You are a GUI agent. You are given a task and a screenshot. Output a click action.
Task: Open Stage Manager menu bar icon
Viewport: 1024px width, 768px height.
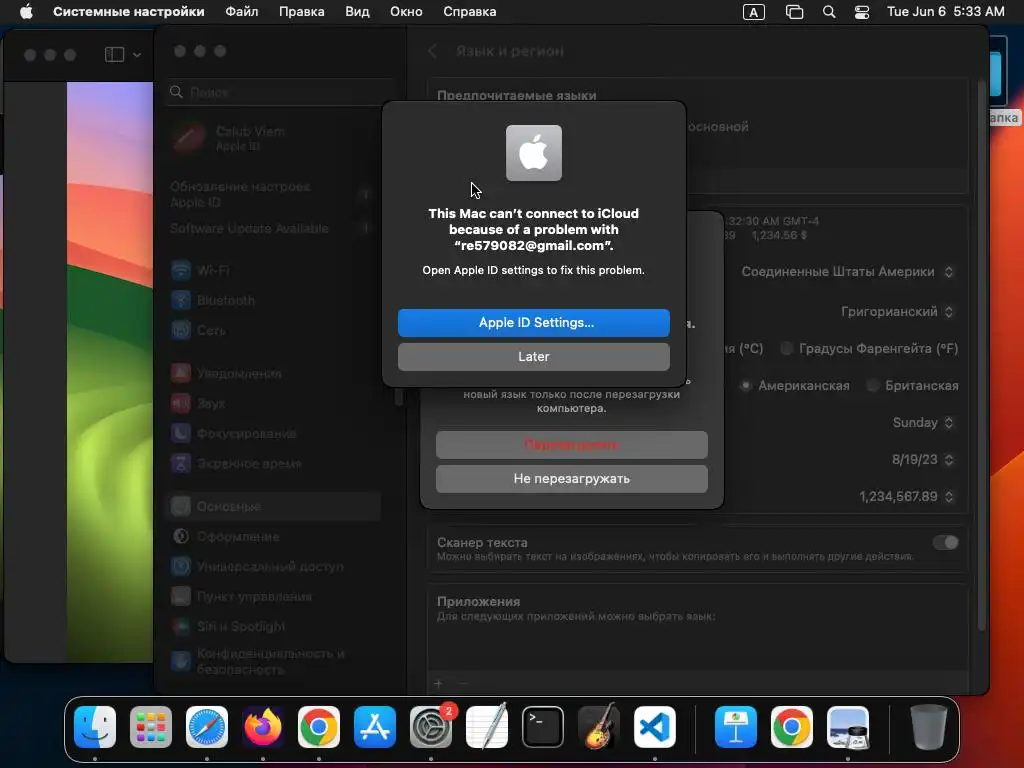point(794,12)
